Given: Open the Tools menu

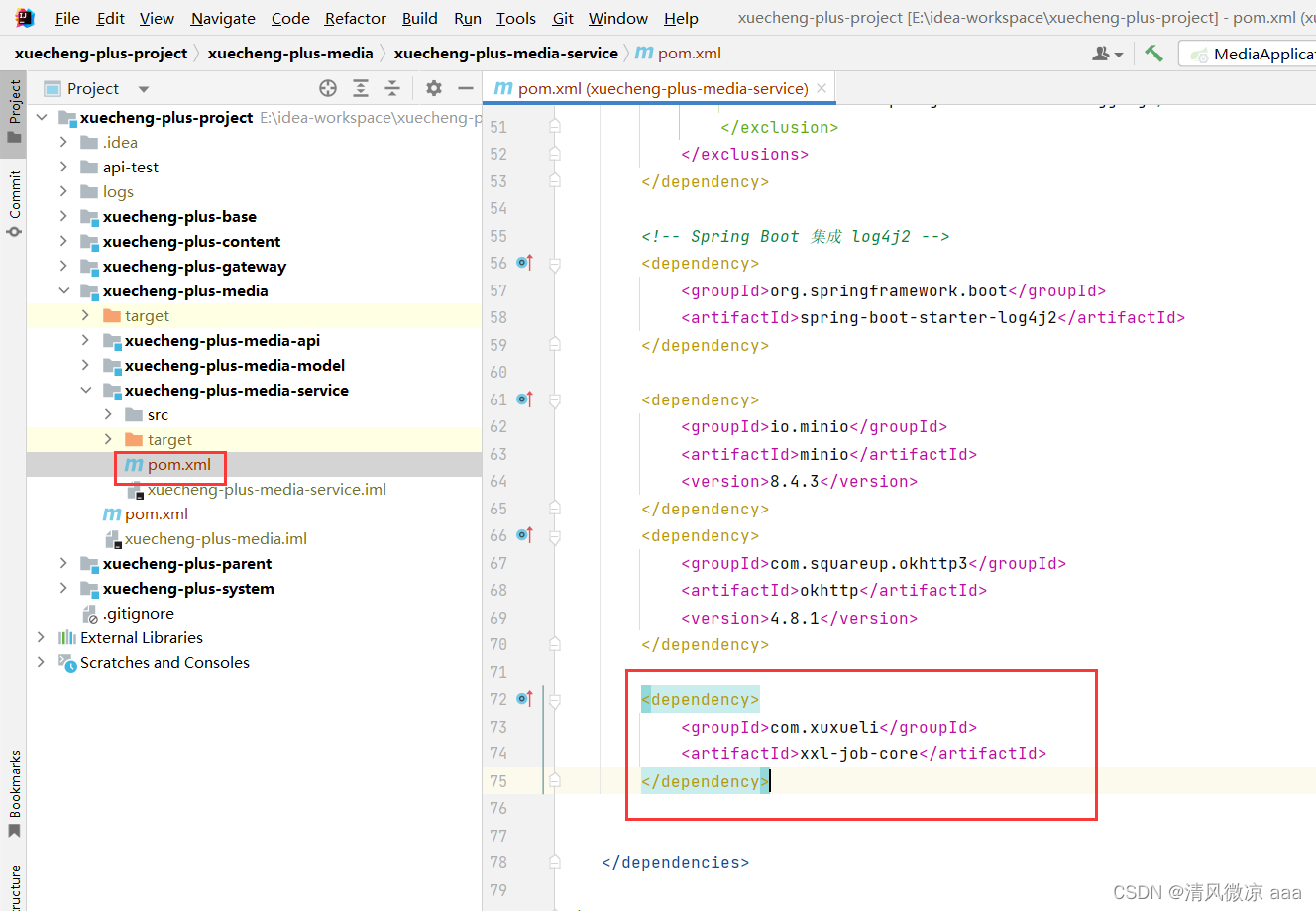Looking at the screenshot, I should point(516,18).
